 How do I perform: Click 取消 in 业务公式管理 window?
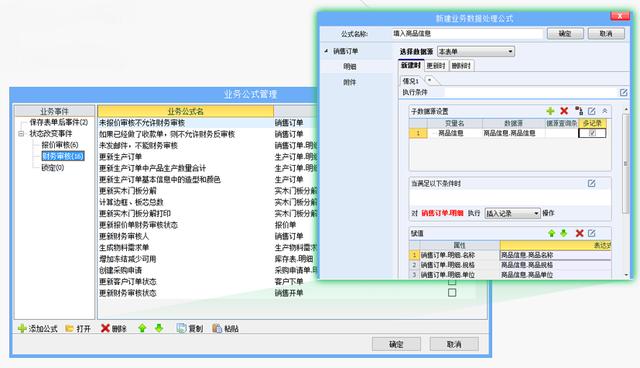click(454, 344)
